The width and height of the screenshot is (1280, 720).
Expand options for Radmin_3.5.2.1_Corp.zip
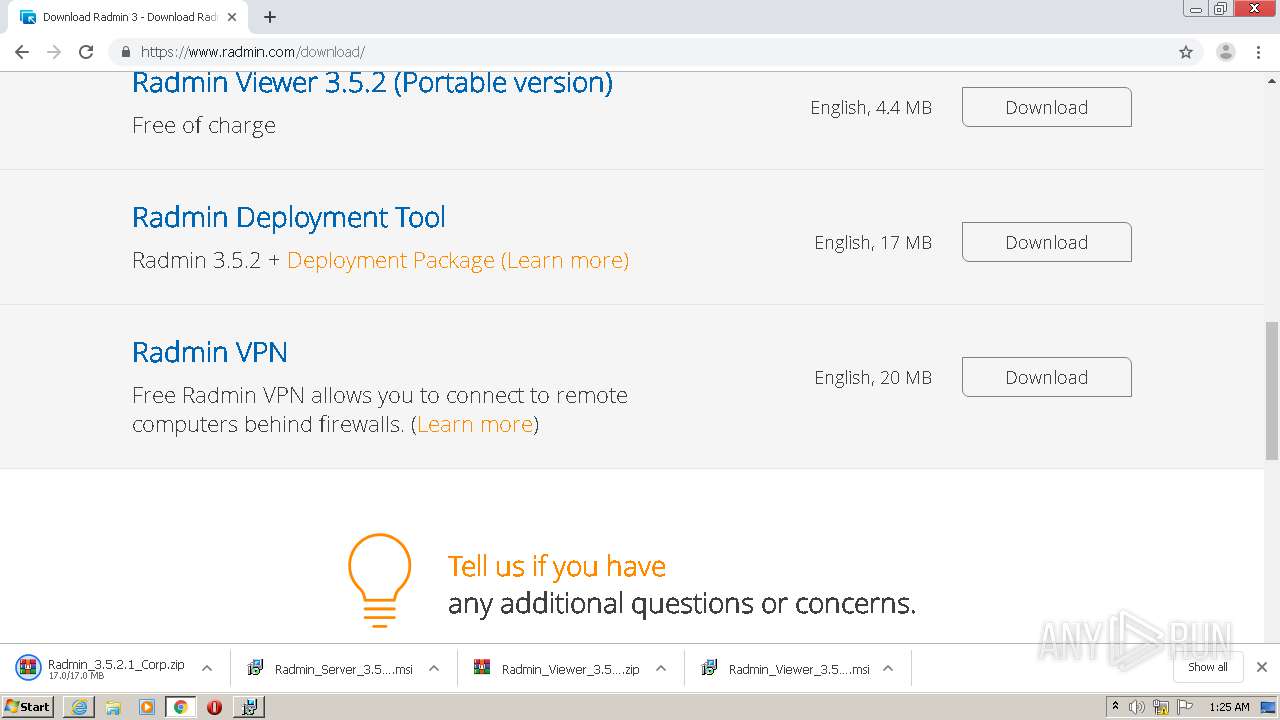207,668
